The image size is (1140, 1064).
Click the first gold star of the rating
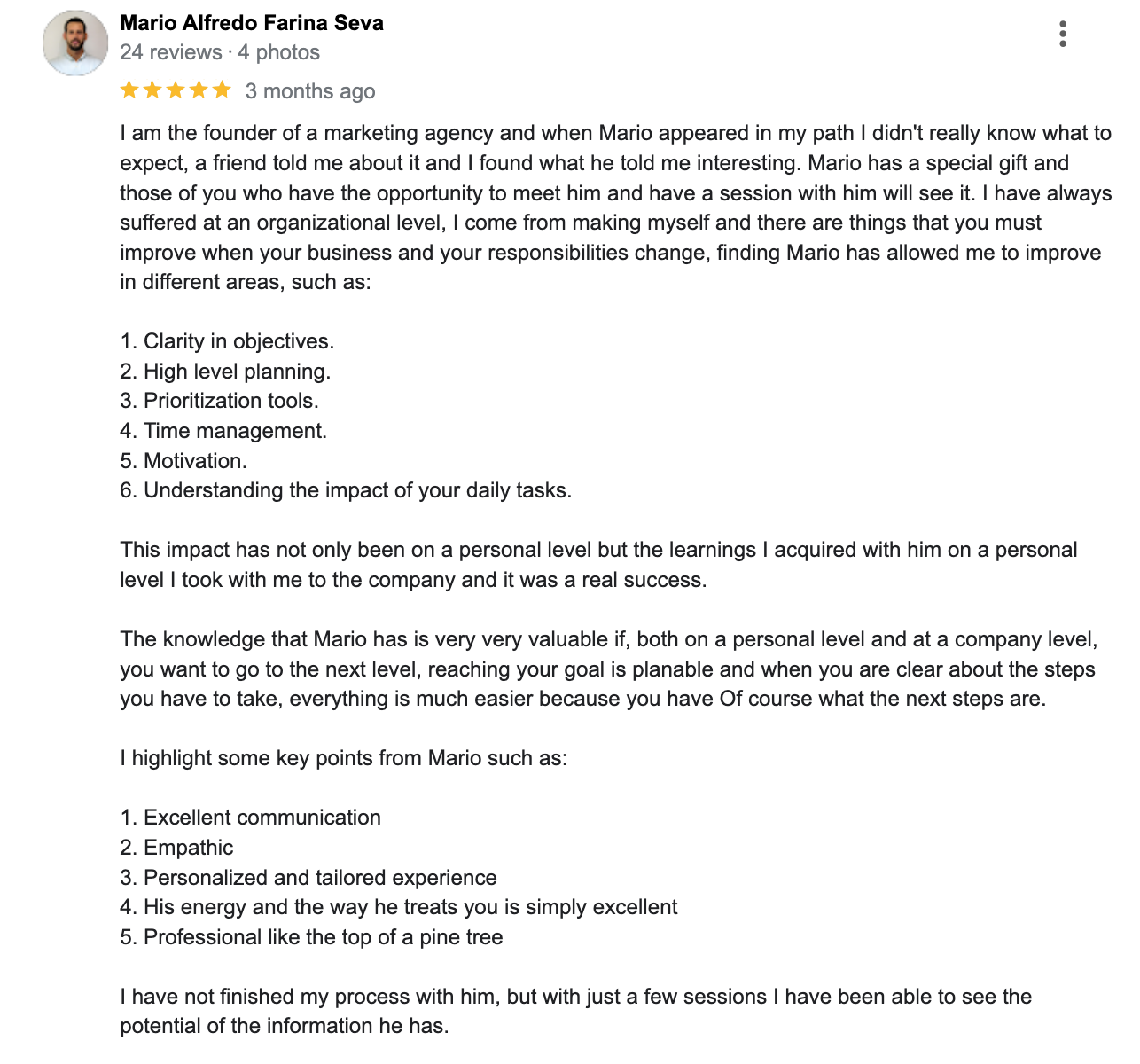129,90
